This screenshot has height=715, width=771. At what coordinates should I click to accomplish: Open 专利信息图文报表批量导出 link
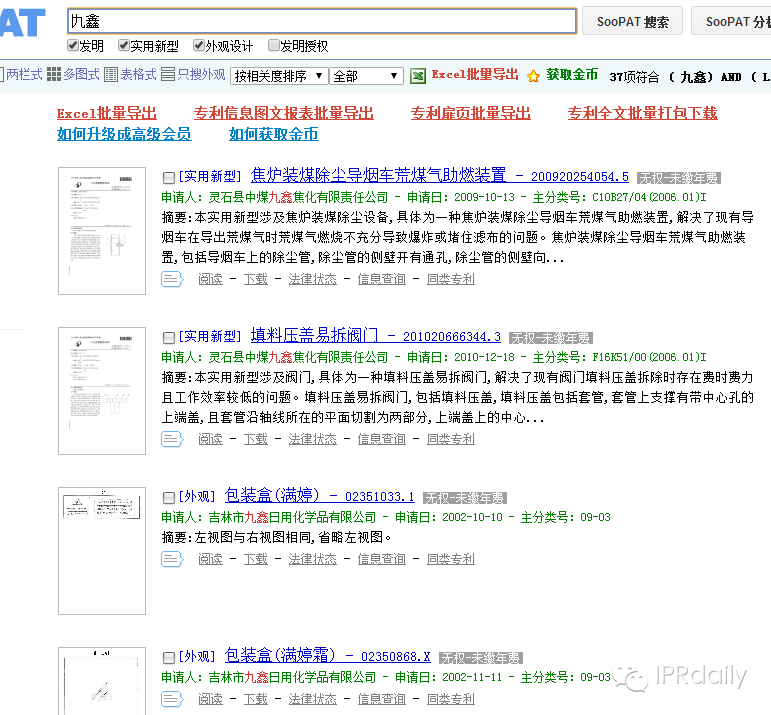click(x=284, y=114)
